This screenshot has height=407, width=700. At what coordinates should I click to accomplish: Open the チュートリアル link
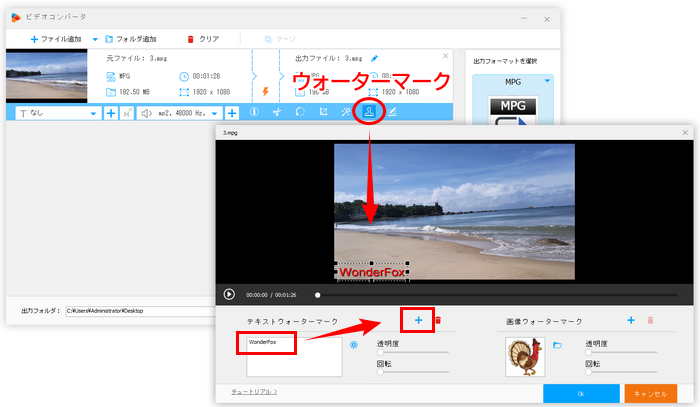pyautogui.click(x=254, y=391)
